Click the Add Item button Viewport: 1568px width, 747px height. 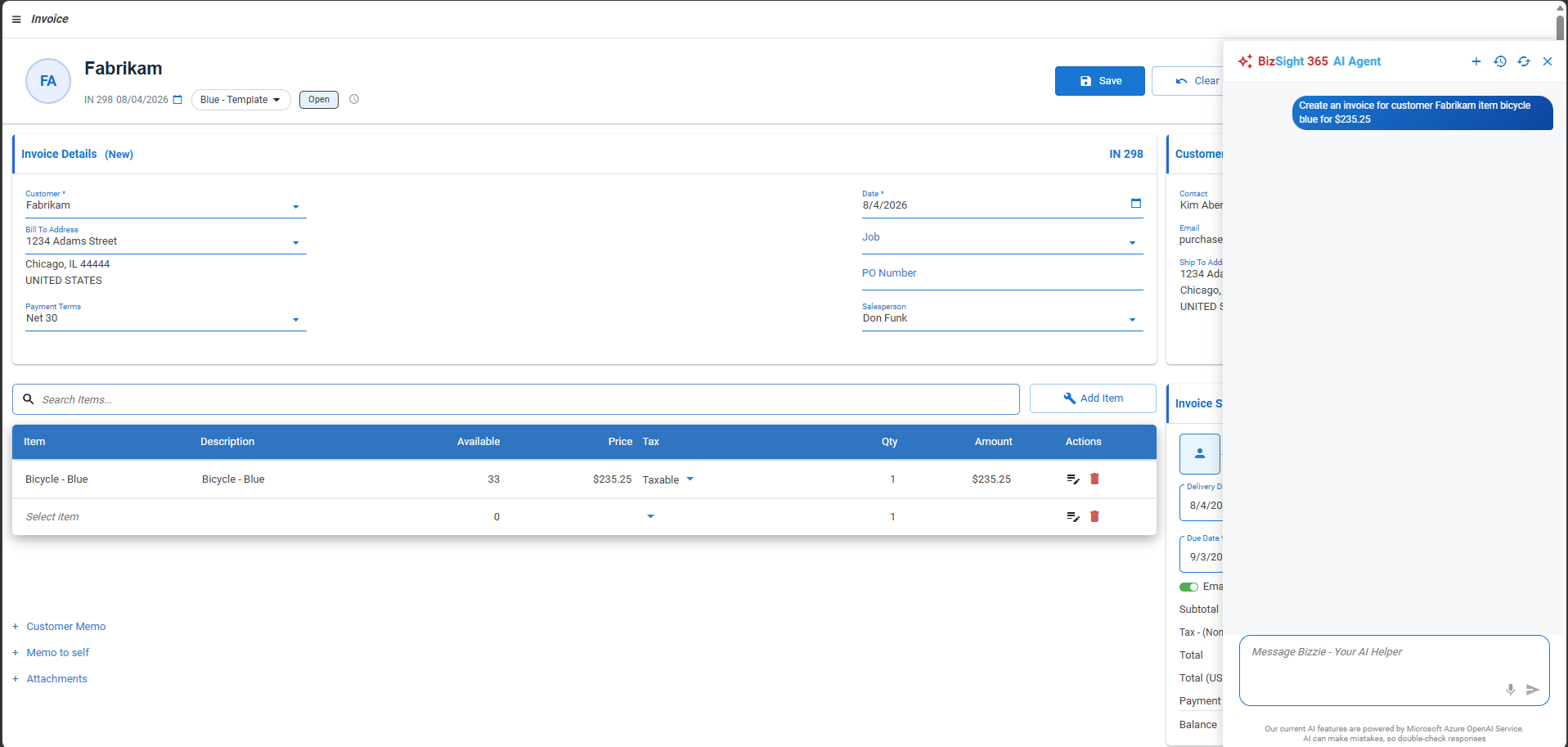point(1093,398)
